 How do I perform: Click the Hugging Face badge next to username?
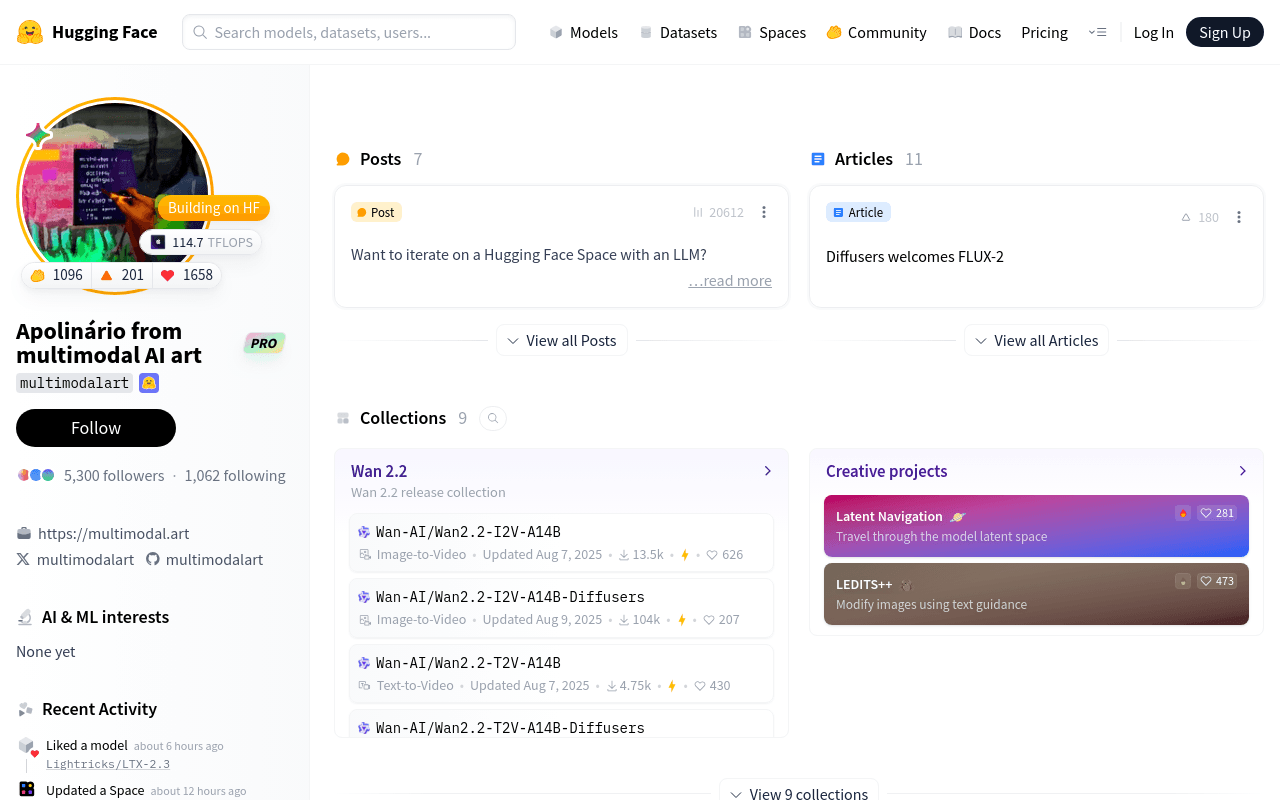click(149, 383)
